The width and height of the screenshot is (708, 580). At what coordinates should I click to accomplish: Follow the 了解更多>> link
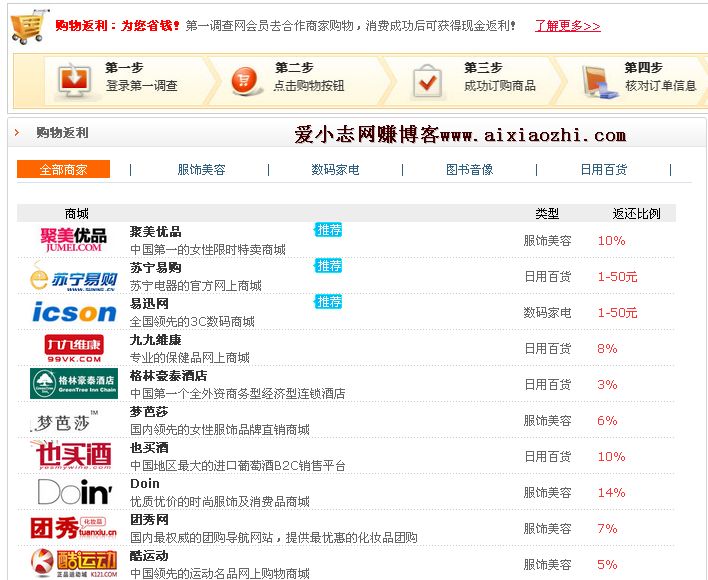[x=568, y=26]
